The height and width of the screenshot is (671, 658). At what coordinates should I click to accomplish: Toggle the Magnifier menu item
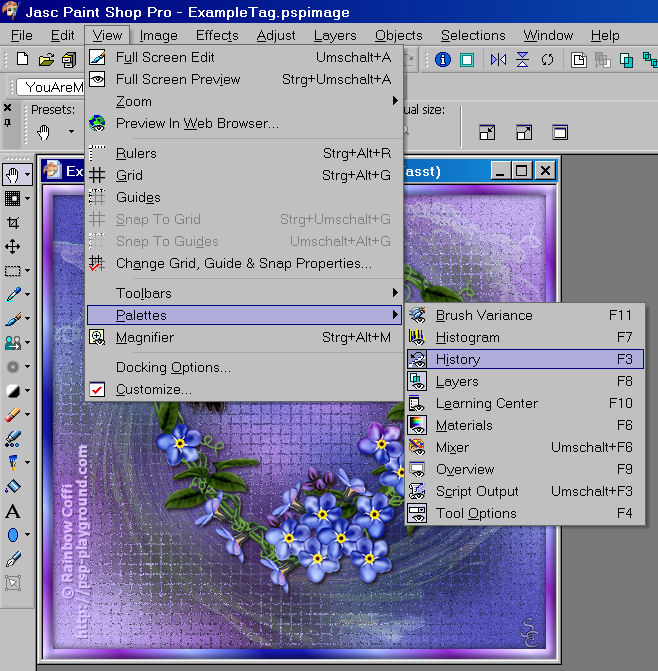pyautogui.click(x=244, y=337)
